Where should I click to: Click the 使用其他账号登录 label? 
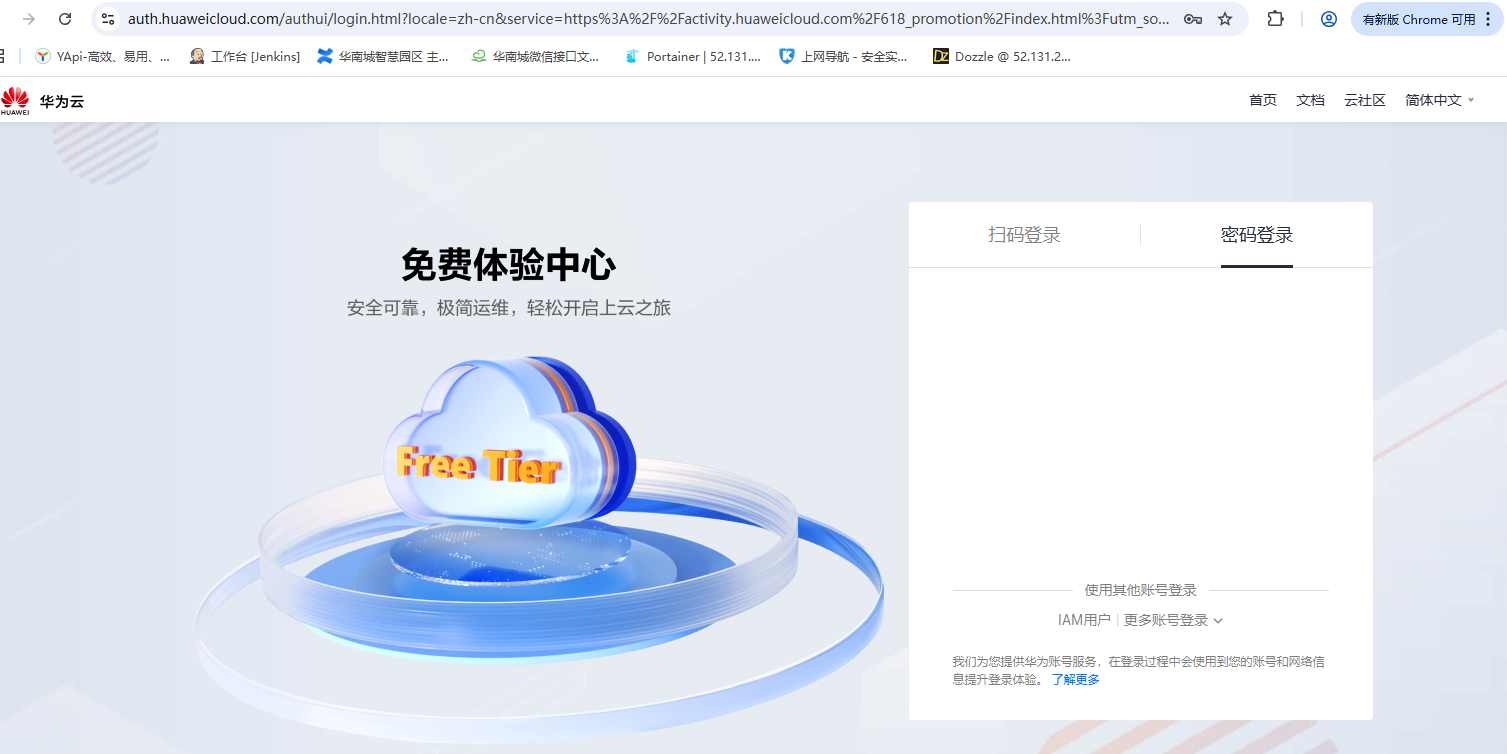pos(1140,590)
